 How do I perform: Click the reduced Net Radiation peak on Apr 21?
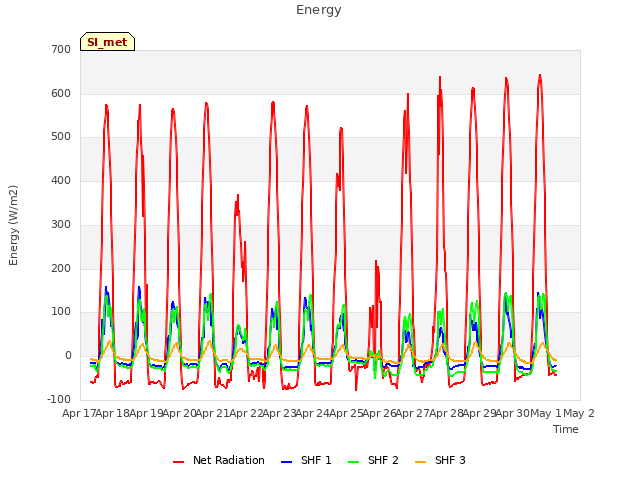coord(238,196)
